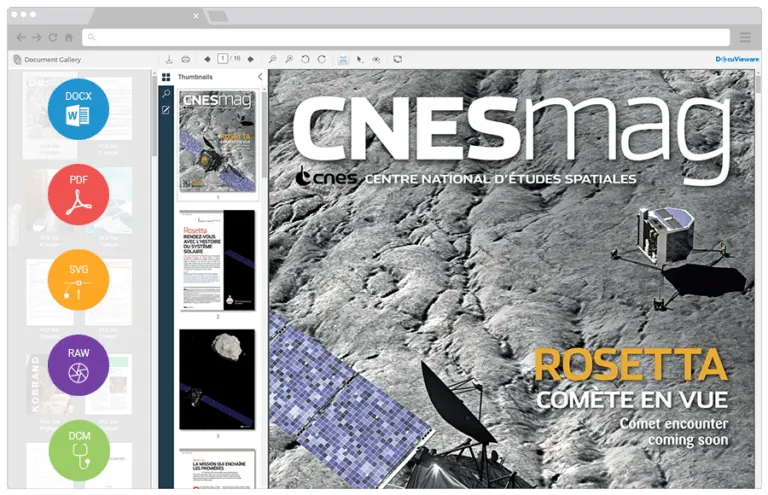Go to the previous page arrow
Screen dimensions: 768x495
207,59
